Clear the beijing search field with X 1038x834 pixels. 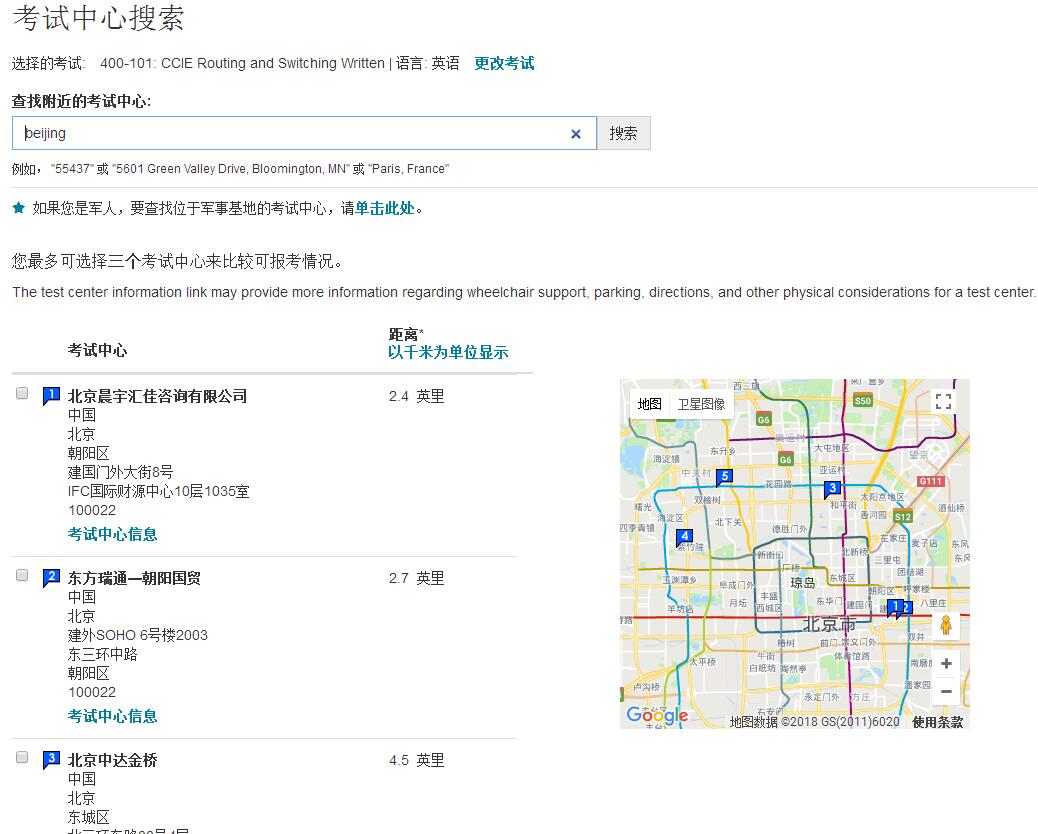575,134
